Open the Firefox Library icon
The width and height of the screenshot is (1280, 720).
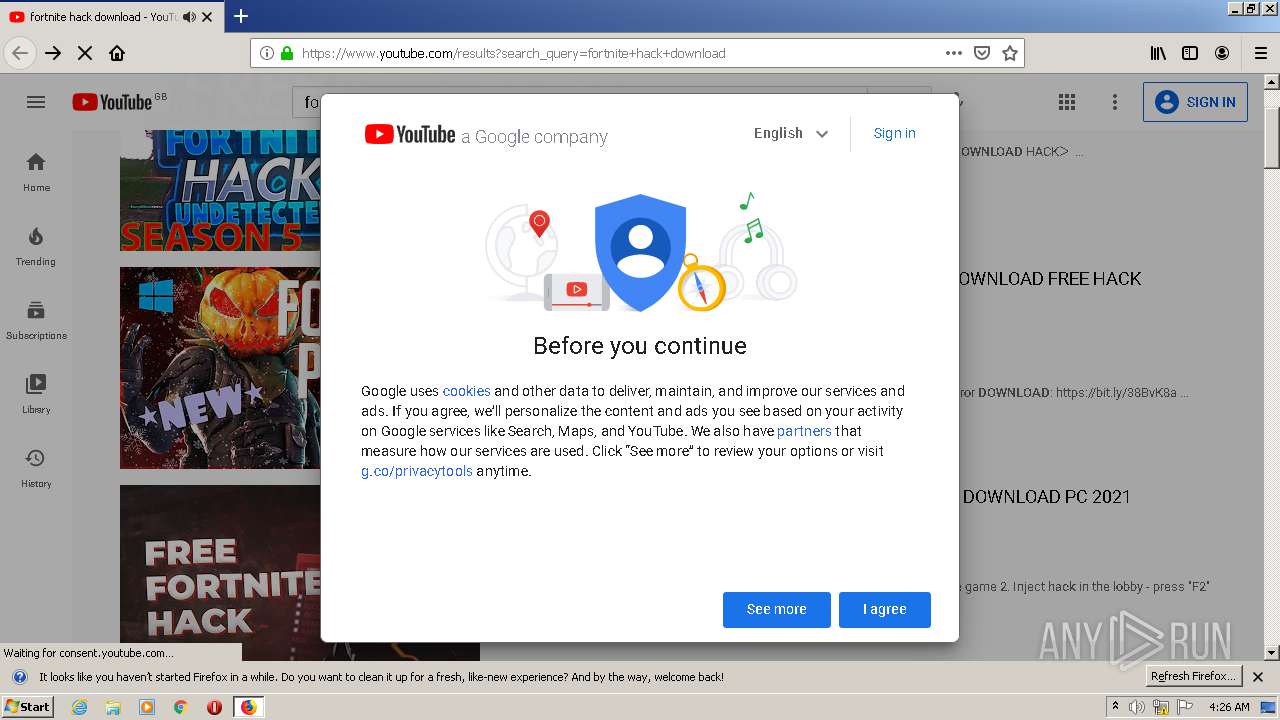click(x=1158, y=53)
